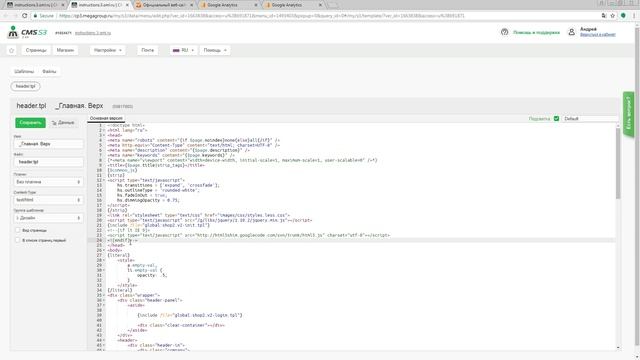
Task: Open the Default highlight theme dropdown
Action: pos(589,118)
